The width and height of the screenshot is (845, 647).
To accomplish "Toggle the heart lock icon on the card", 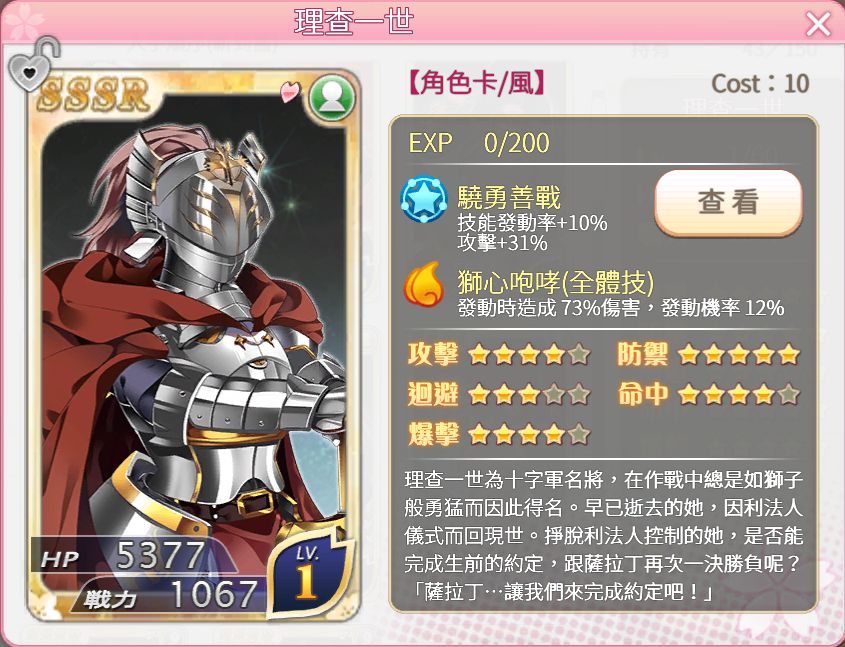I will 33,64.
